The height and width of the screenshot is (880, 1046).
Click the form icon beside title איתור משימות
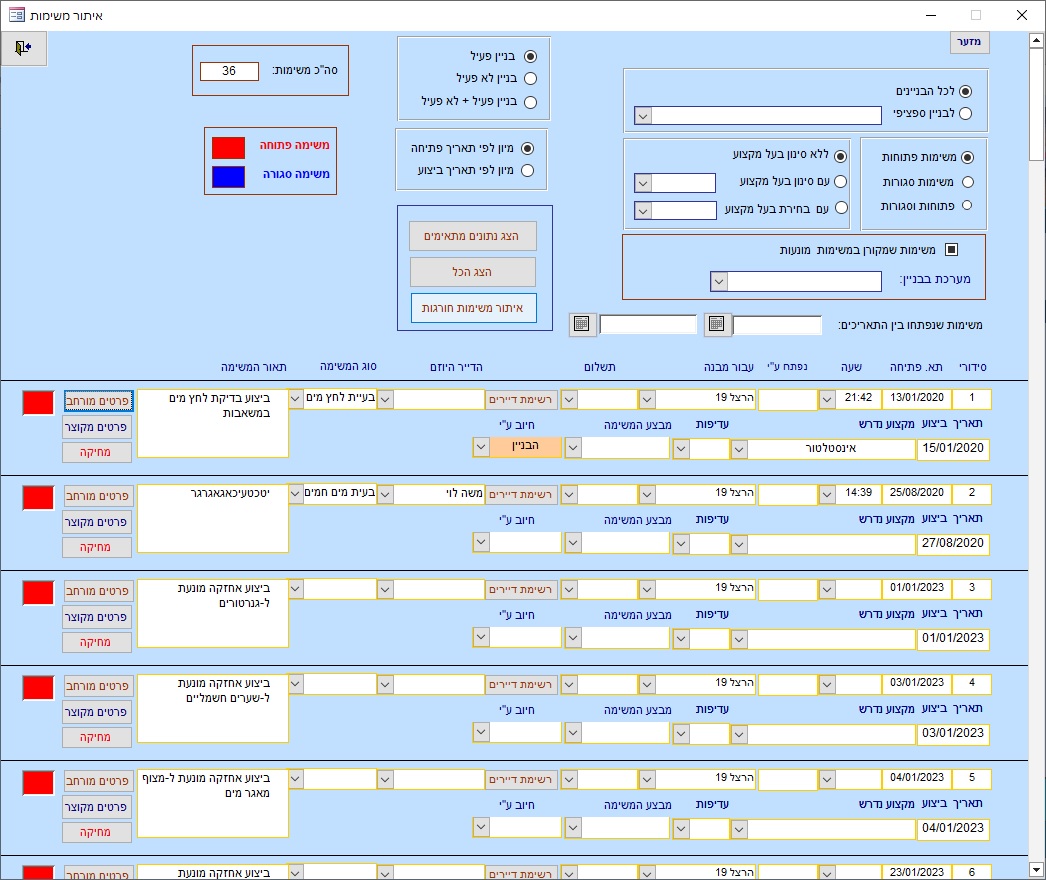(x=17, y=15)
